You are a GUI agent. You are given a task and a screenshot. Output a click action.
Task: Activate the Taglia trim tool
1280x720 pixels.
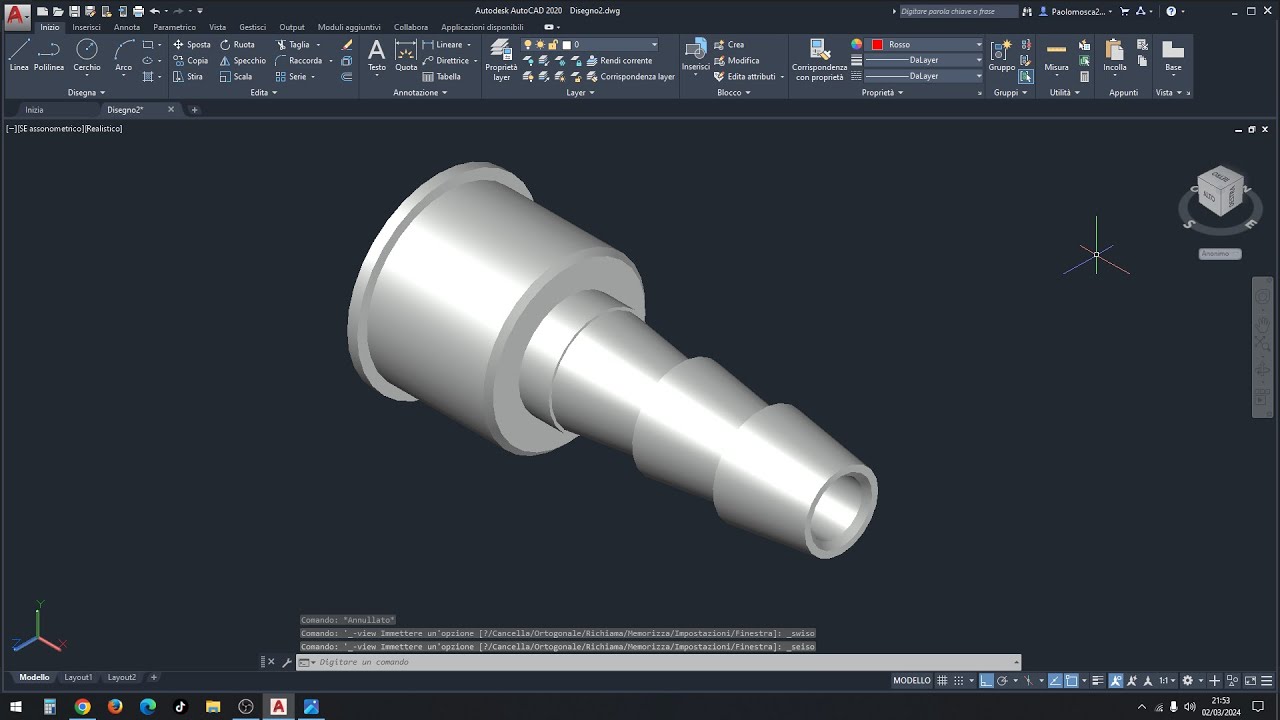[293, 45]
